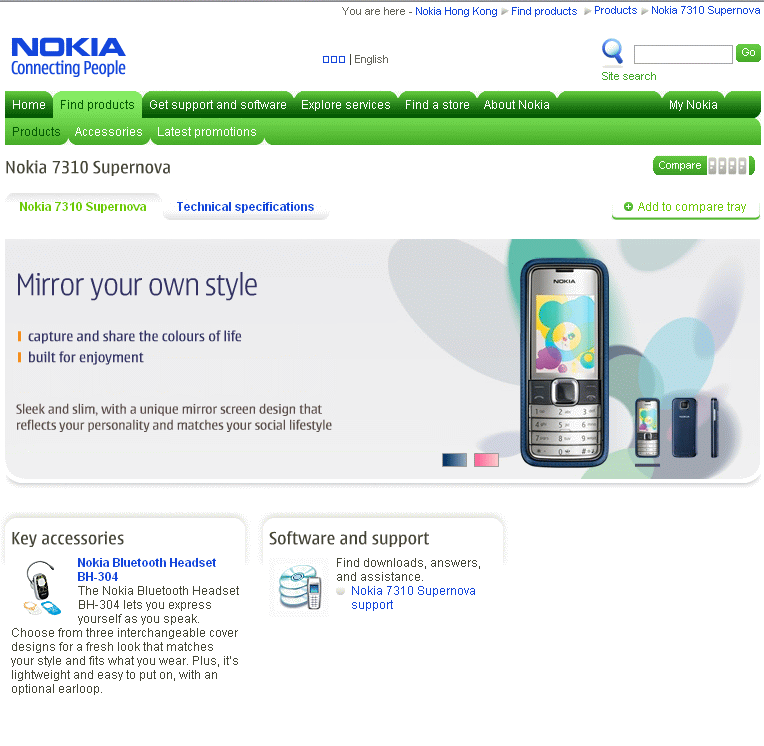Open the About Nokia menu
The height and width of the screenshot is (746, 764).
pyautogui.click(x=516, y=105)
